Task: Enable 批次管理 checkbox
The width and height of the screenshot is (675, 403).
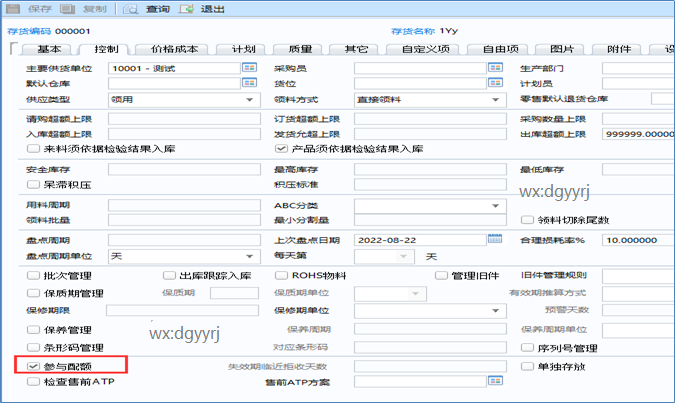Action: 33,275
